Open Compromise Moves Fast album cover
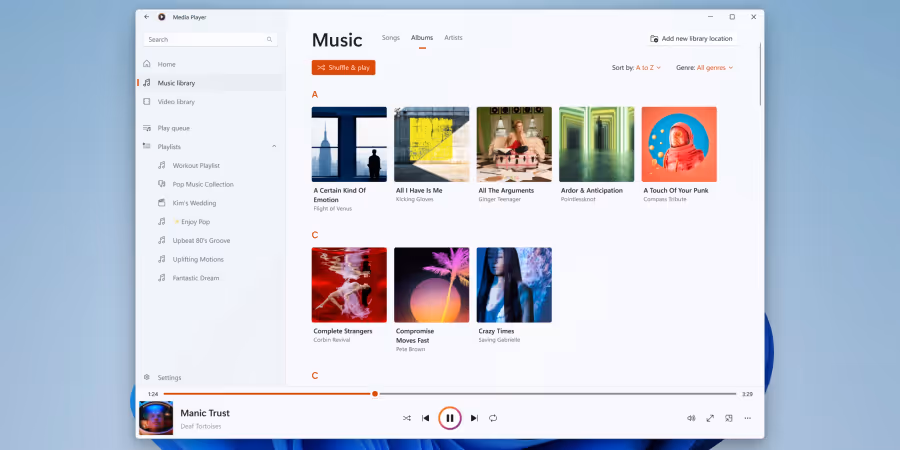This screenshot has width=900, height=450. [x=432, y=285]
